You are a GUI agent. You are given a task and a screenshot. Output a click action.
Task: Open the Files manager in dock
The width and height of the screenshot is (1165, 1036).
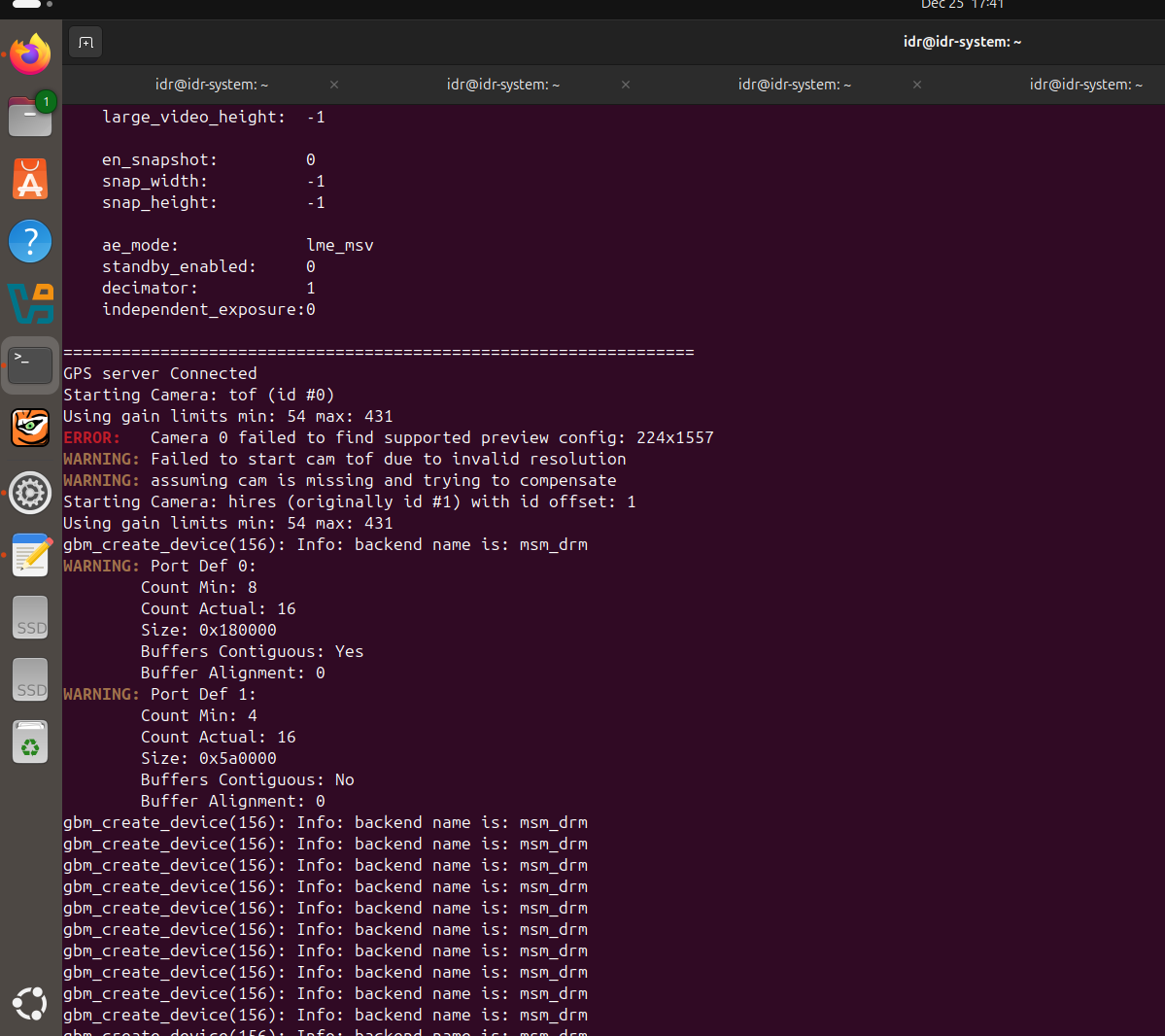pyautogui.click(x=30, y=117)
